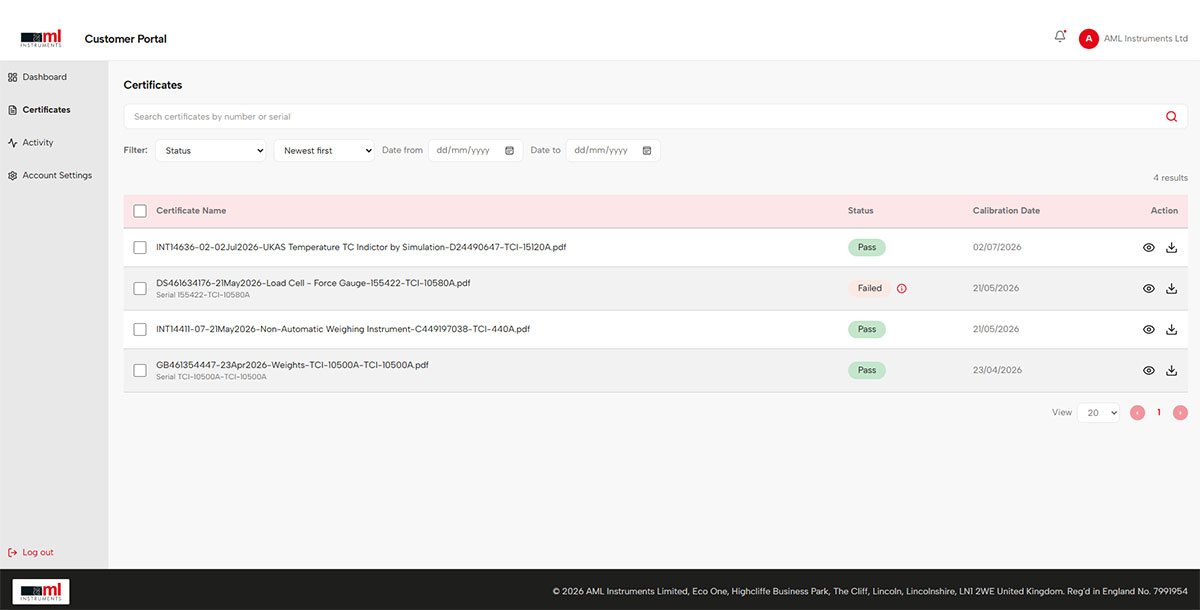Viewport: 1200px width, 610px height.
Task: Tick the select-all checkbox in table header
Action: click(x=140, y=211)
